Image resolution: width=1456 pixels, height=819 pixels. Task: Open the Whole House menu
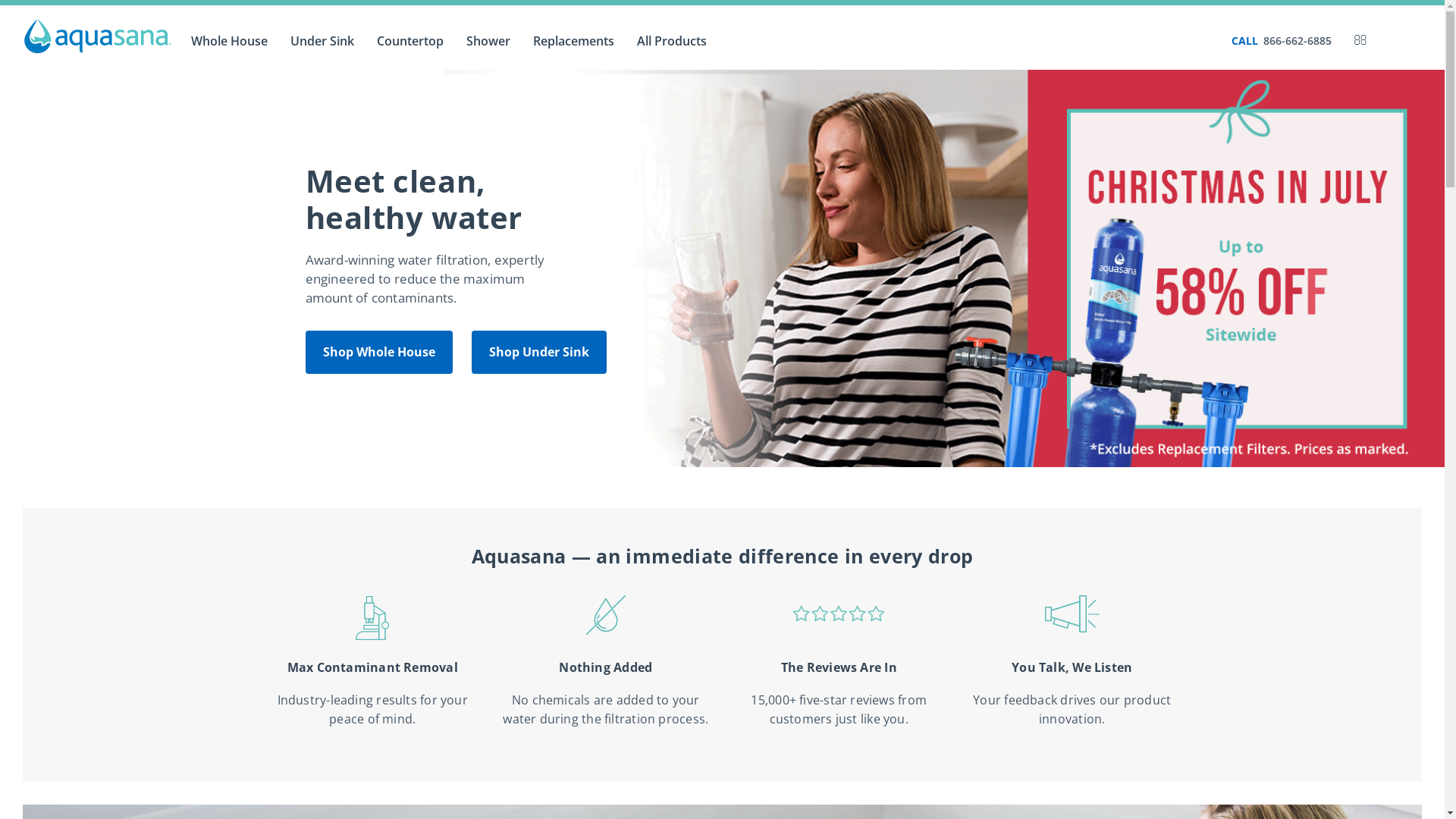pyautogui.click(x=229, y=41)
